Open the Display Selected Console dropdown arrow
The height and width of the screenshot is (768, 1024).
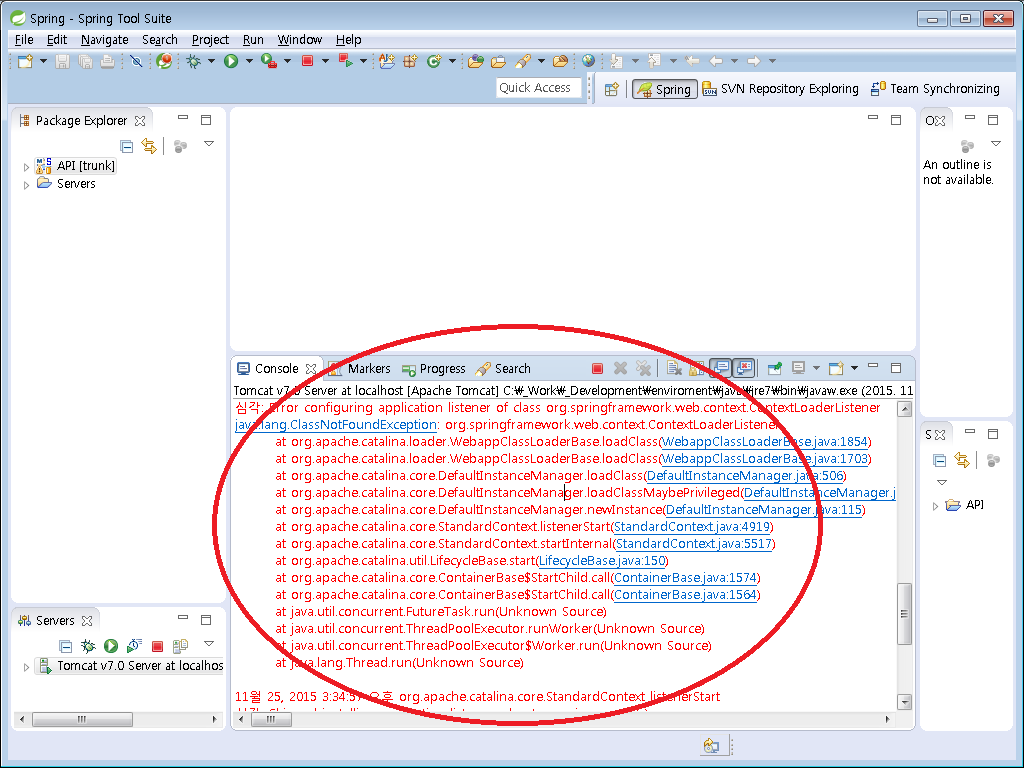(x=816, y=369)
